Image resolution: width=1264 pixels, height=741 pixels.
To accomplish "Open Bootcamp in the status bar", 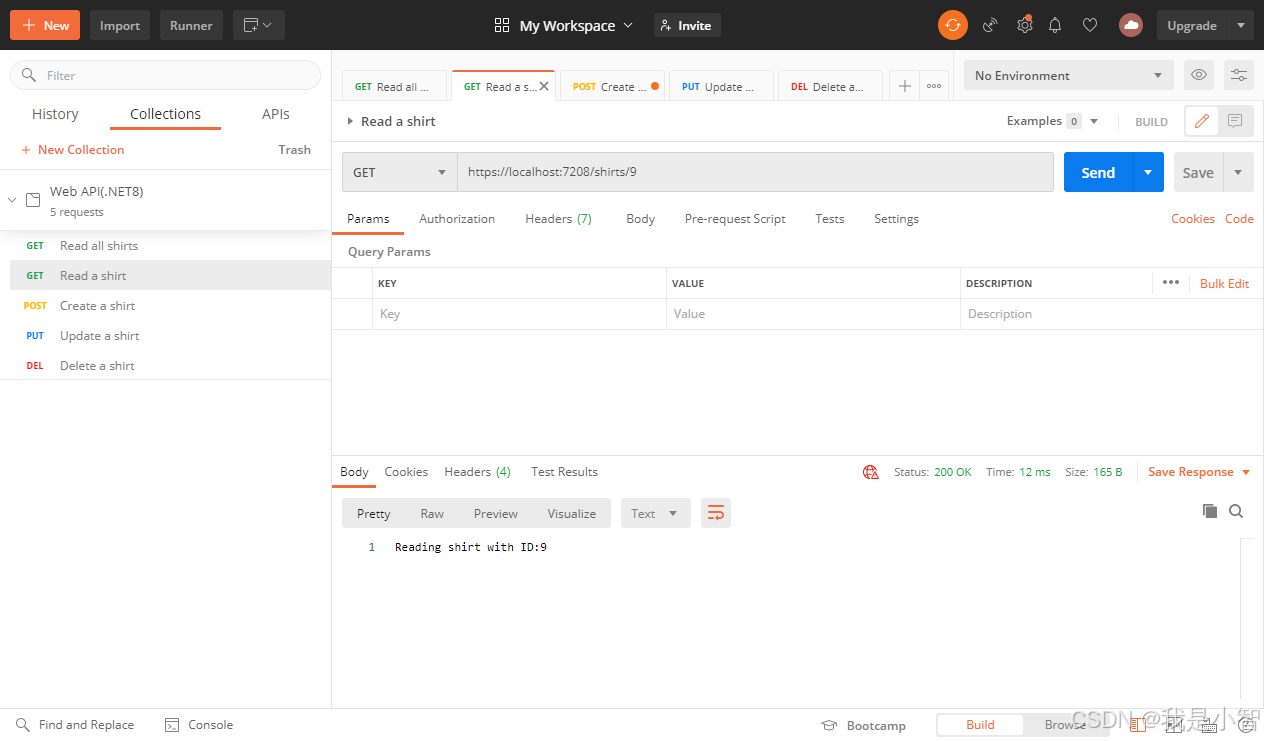I will (863, 725).
